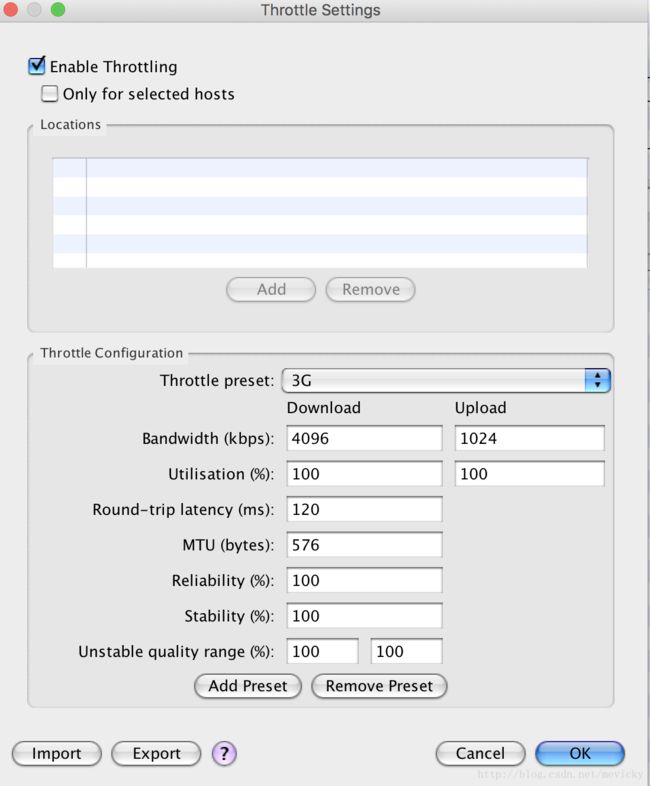The height and width of the screenshot is (786, 650).
Task: Focus the first Unstable quality range field
Action: click(323, 651)
